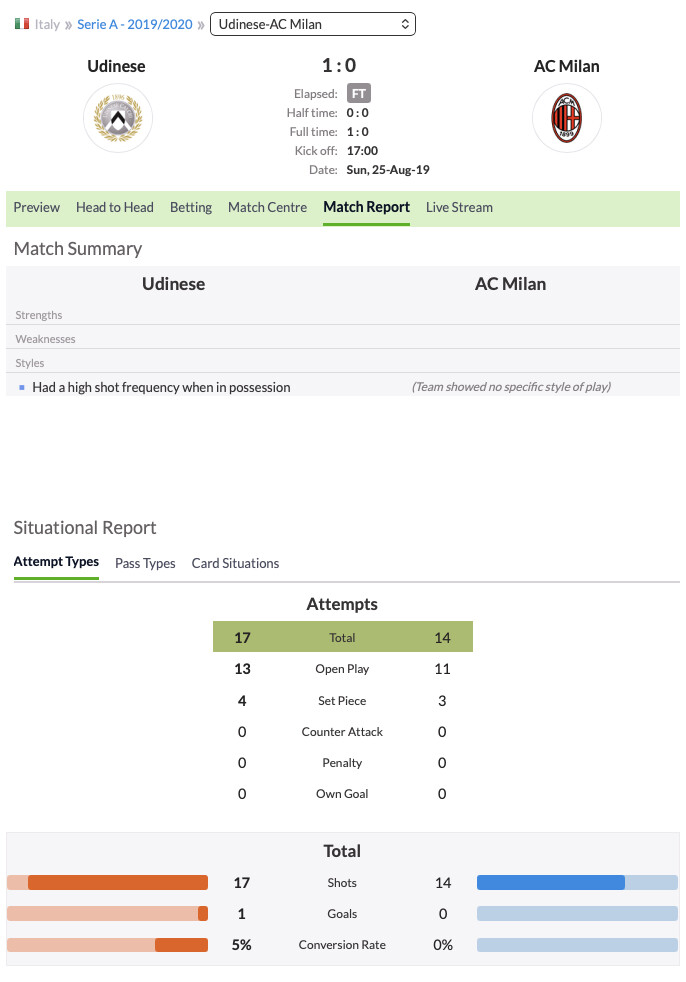The image size is (686, 982).
Task: Open the Match Centre tab
Action: [268, 207]
